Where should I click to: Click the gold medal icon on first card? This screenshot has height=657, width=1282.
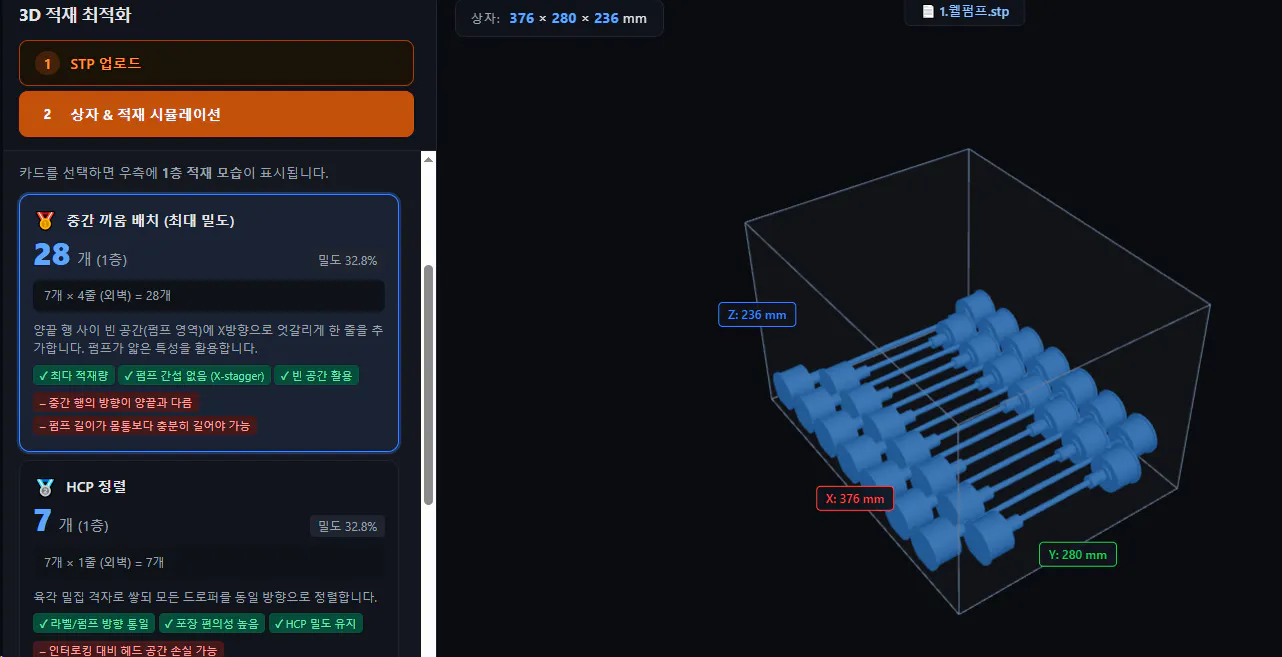pos(45,220)
